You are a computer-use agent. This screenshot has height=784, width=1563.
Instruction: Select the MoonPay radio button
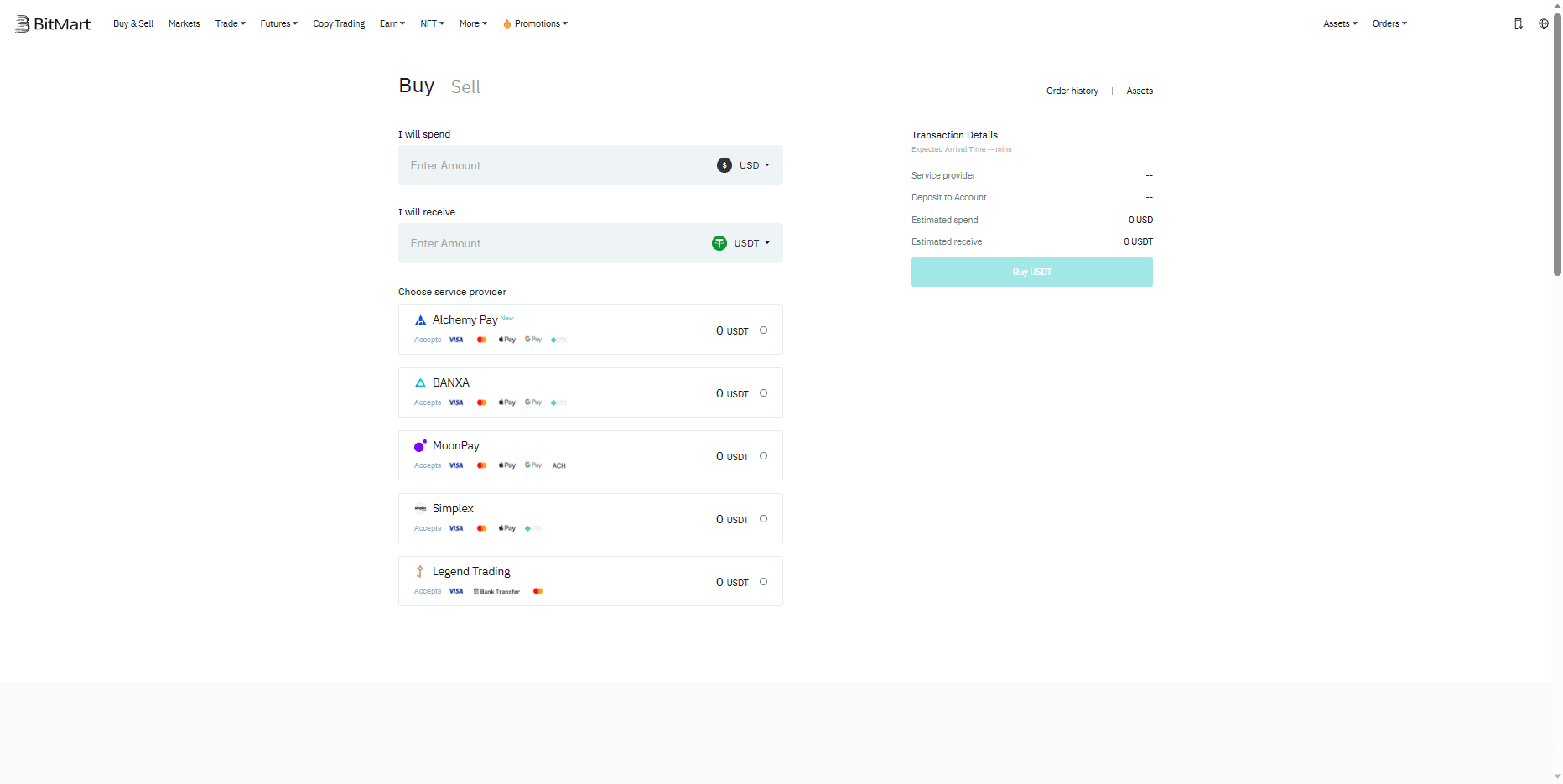pyautogui.click(x=763, y=456)
